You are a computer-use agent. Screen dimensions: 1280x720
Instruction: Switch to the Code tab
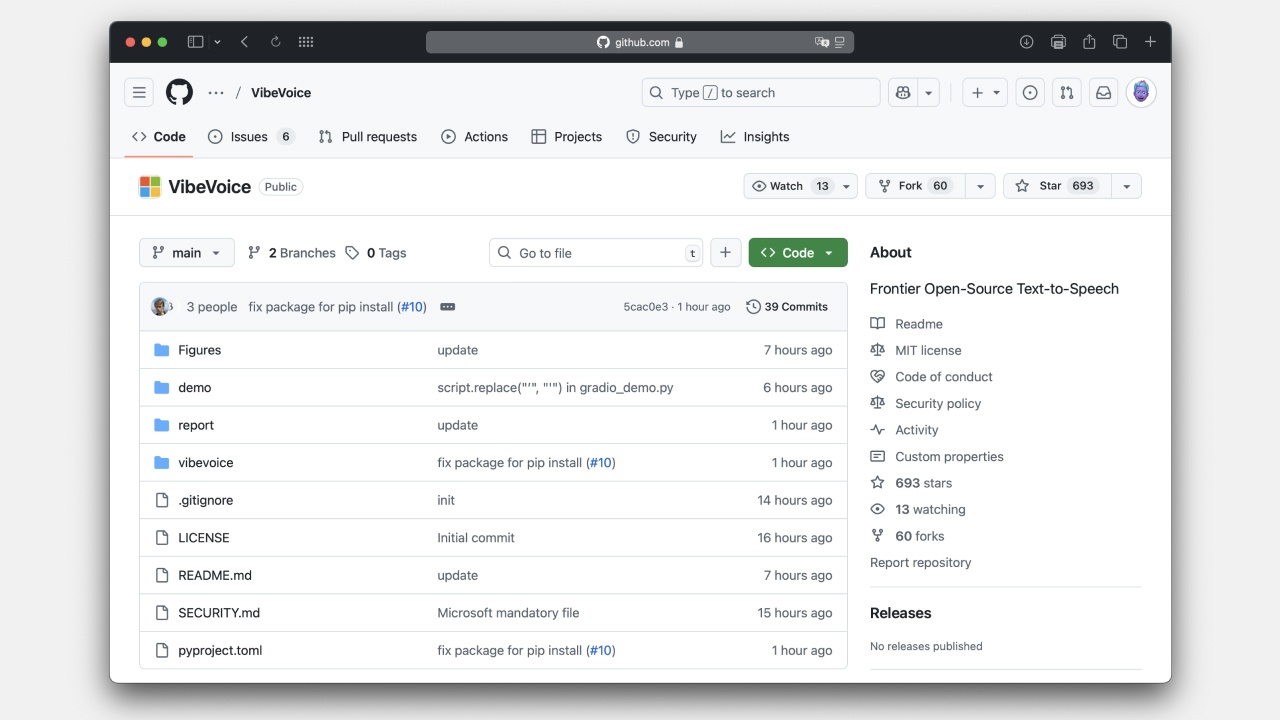tap(159, 137)
